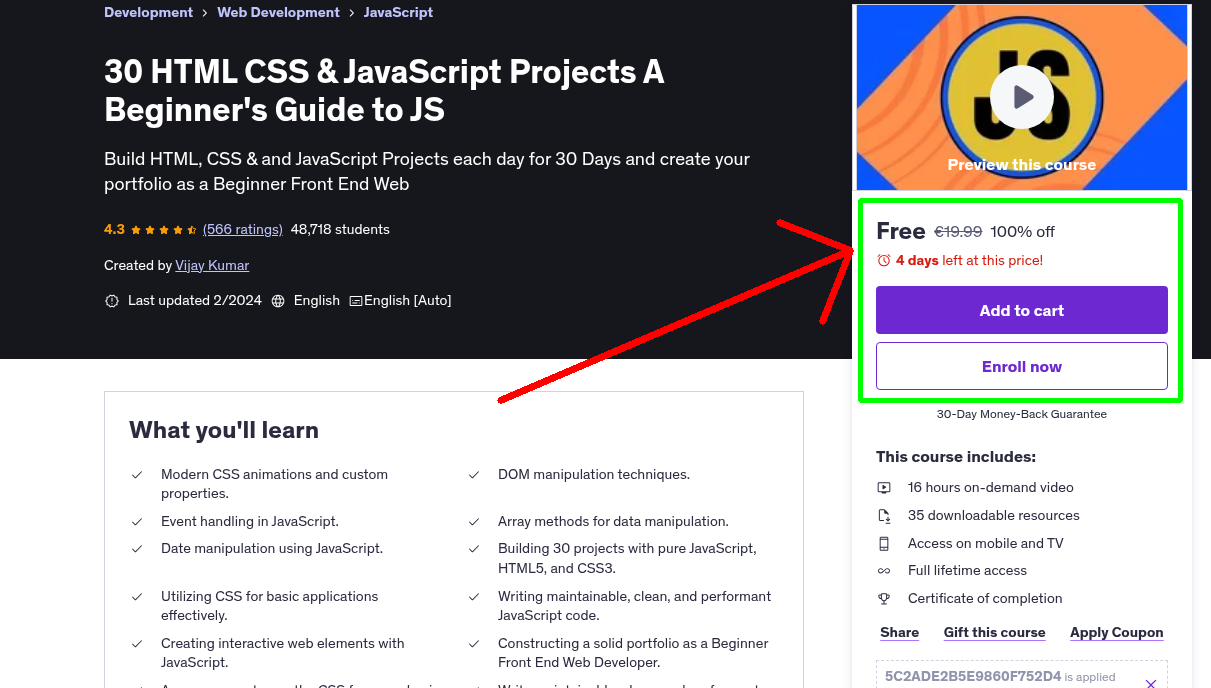
Task: Click the Certificate of completion text
Action: point(985,599)
